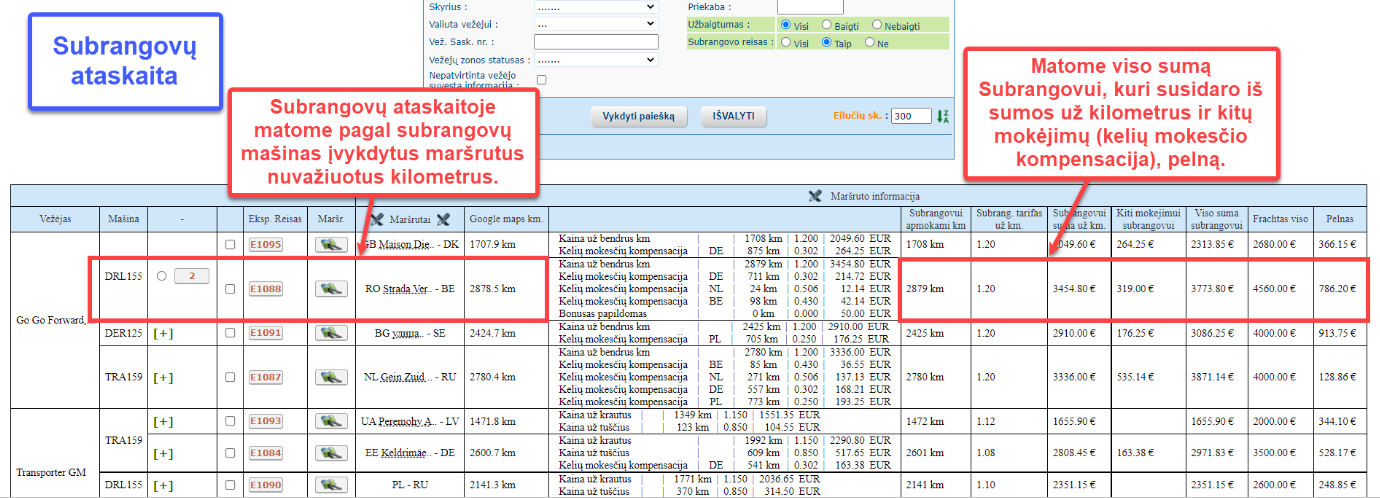This screenshot has width=1380, height=498.
Task: Open trip link E1084
Action: [267, 453]
